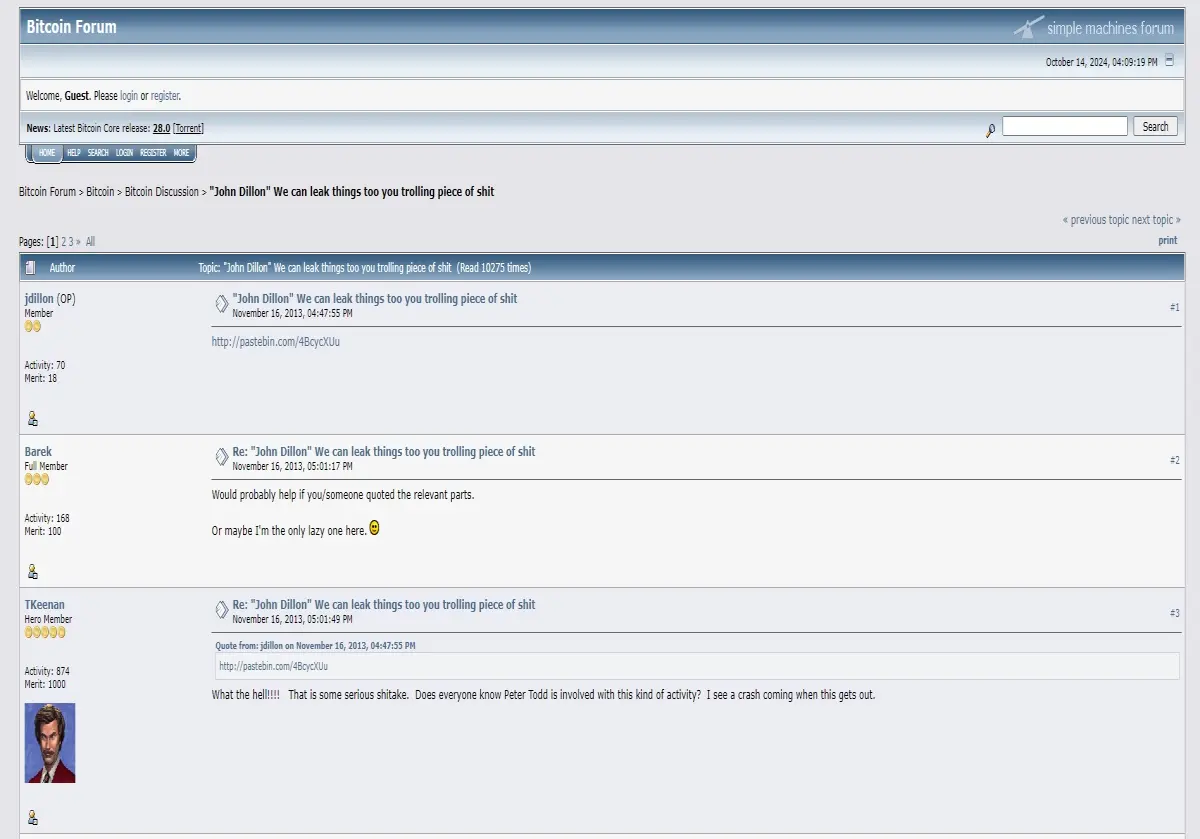Viewport: 1200px width, 839px height.
Task: Click quote header from jdillon in TKeenan's post
Action: (x=315, y=646)
